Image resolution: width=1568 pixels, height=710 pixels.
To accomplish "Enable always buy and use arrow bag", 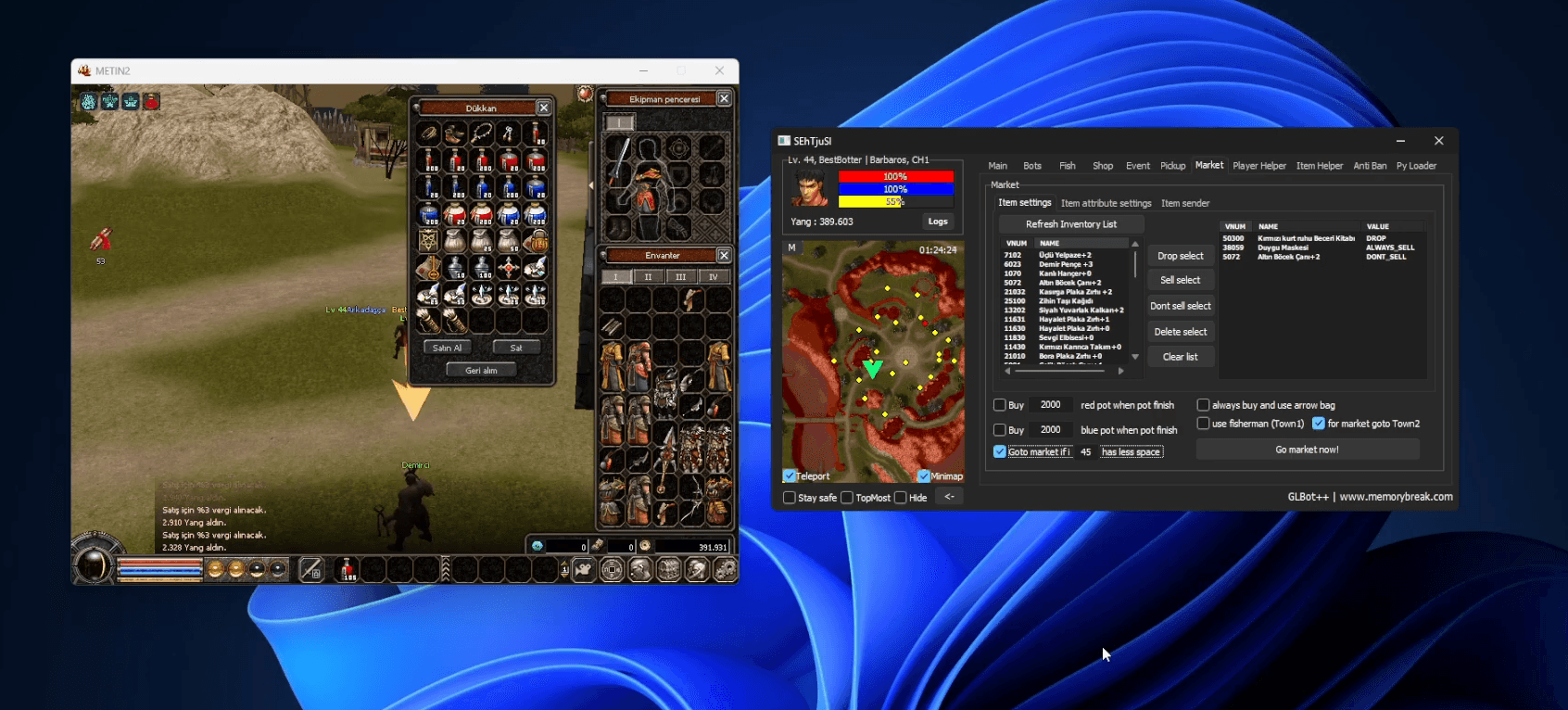I will coord(1203,405).
